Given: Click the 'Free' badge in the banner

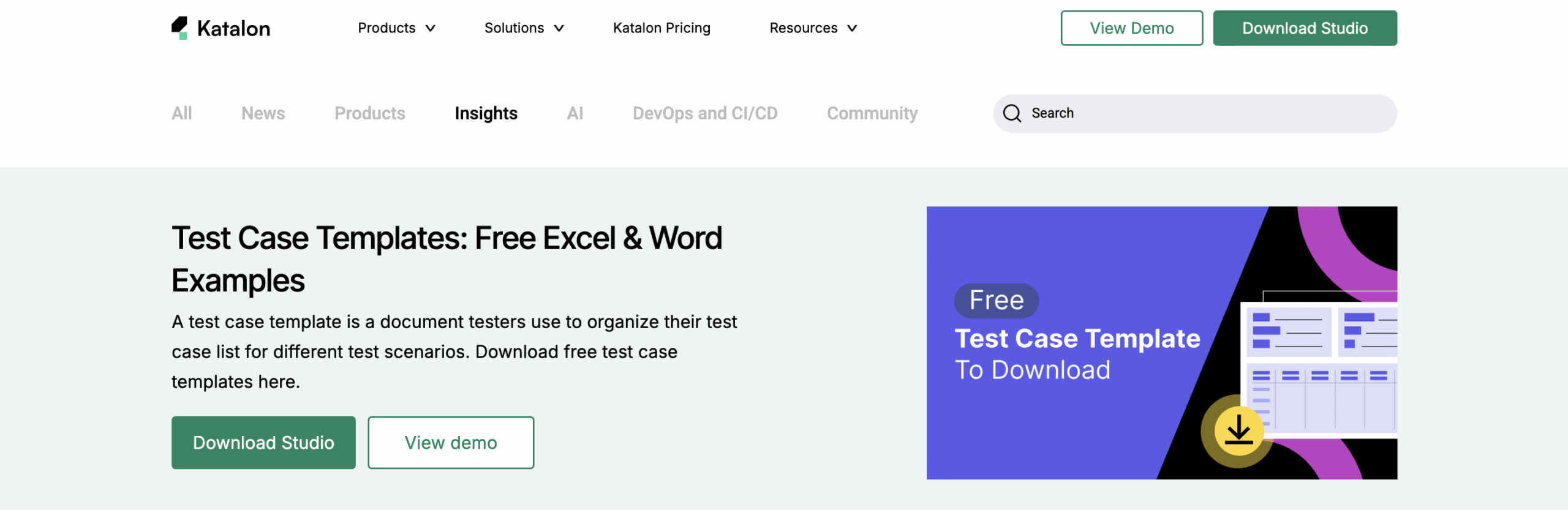Looking at the screenshot, I should click(997, 301).
